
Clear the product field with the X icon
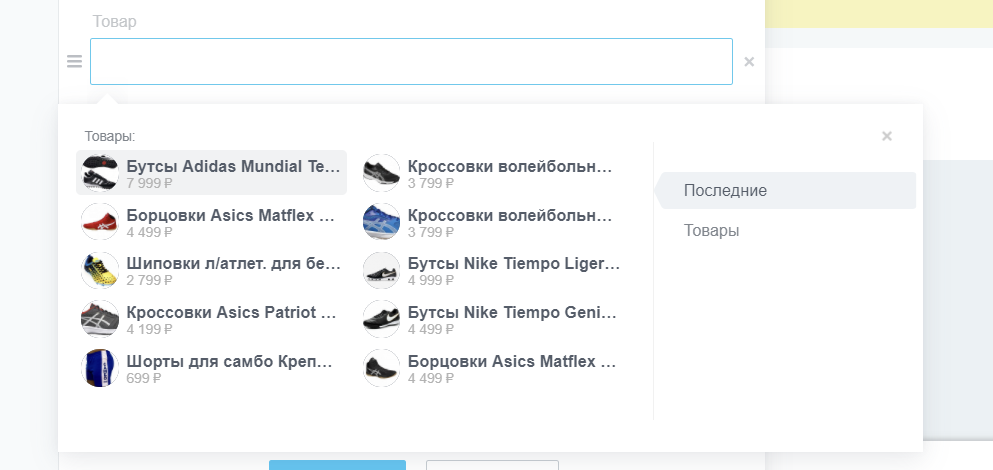click(x=749, y=61)
